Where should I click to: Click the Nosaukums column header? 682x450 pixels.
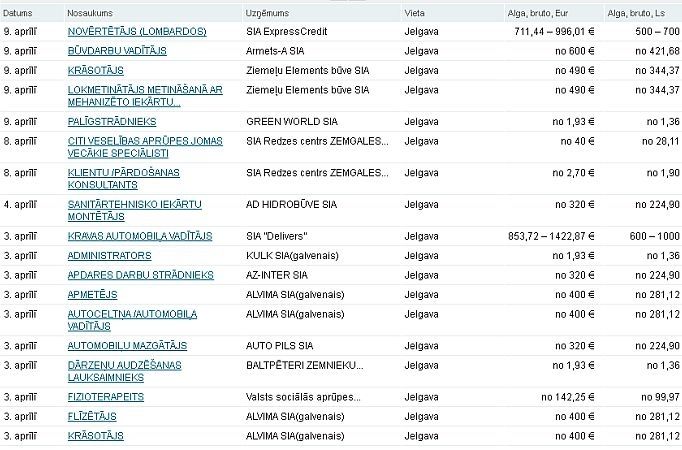click(x=90, y=13)
